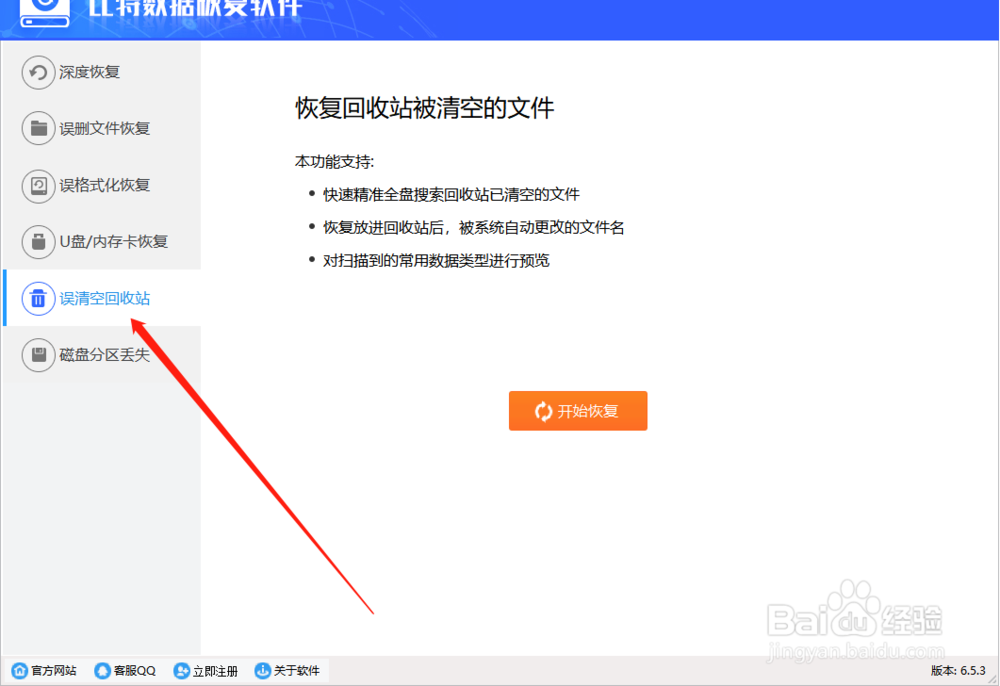The height and width of the screenshot is (686, 1000).
Task: Click the folder icon beside 误删文件恢复
Action: pos(38,128)
